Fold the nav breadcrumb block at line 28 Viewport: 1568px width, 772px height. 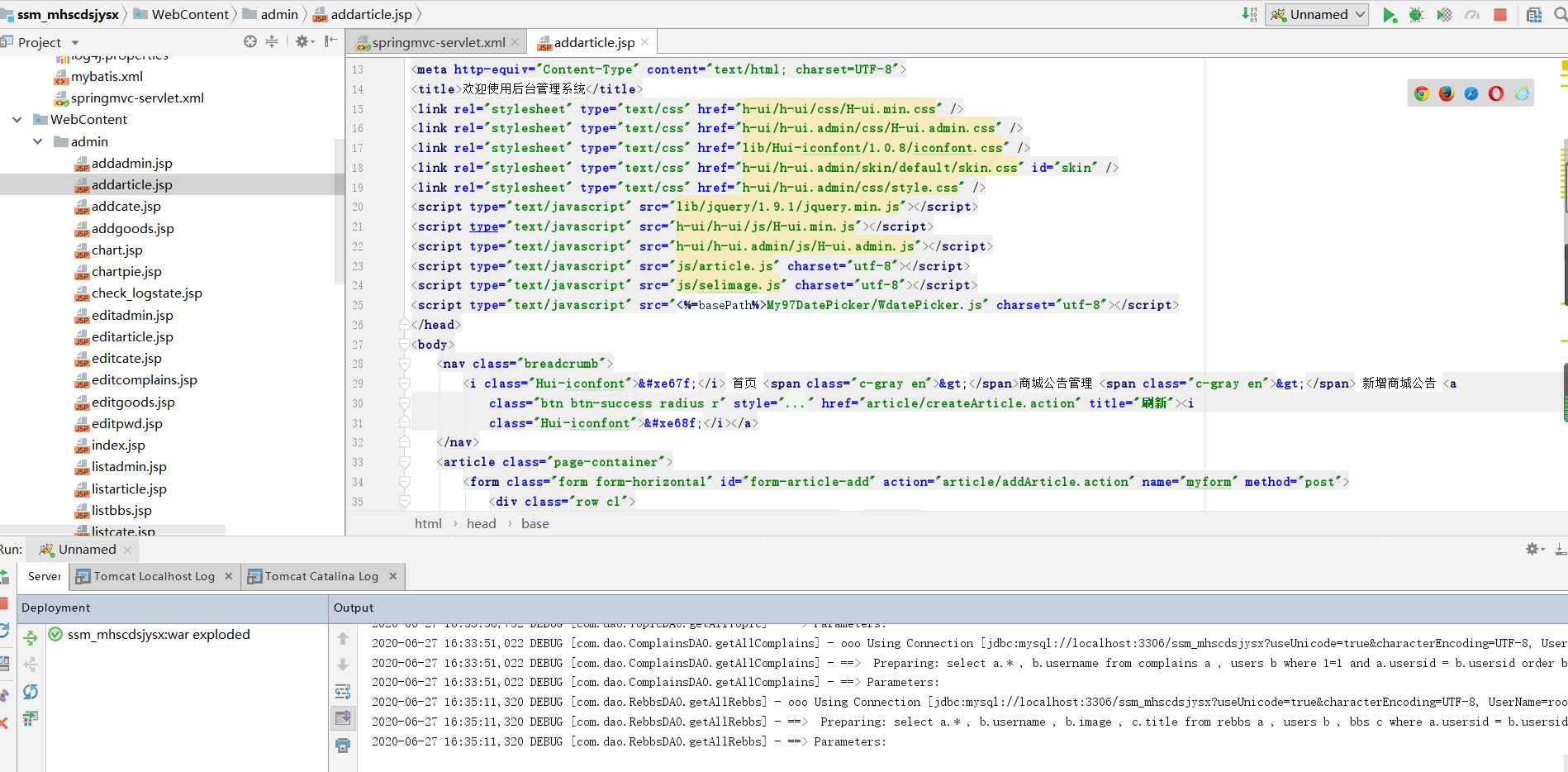click(404, 364)
